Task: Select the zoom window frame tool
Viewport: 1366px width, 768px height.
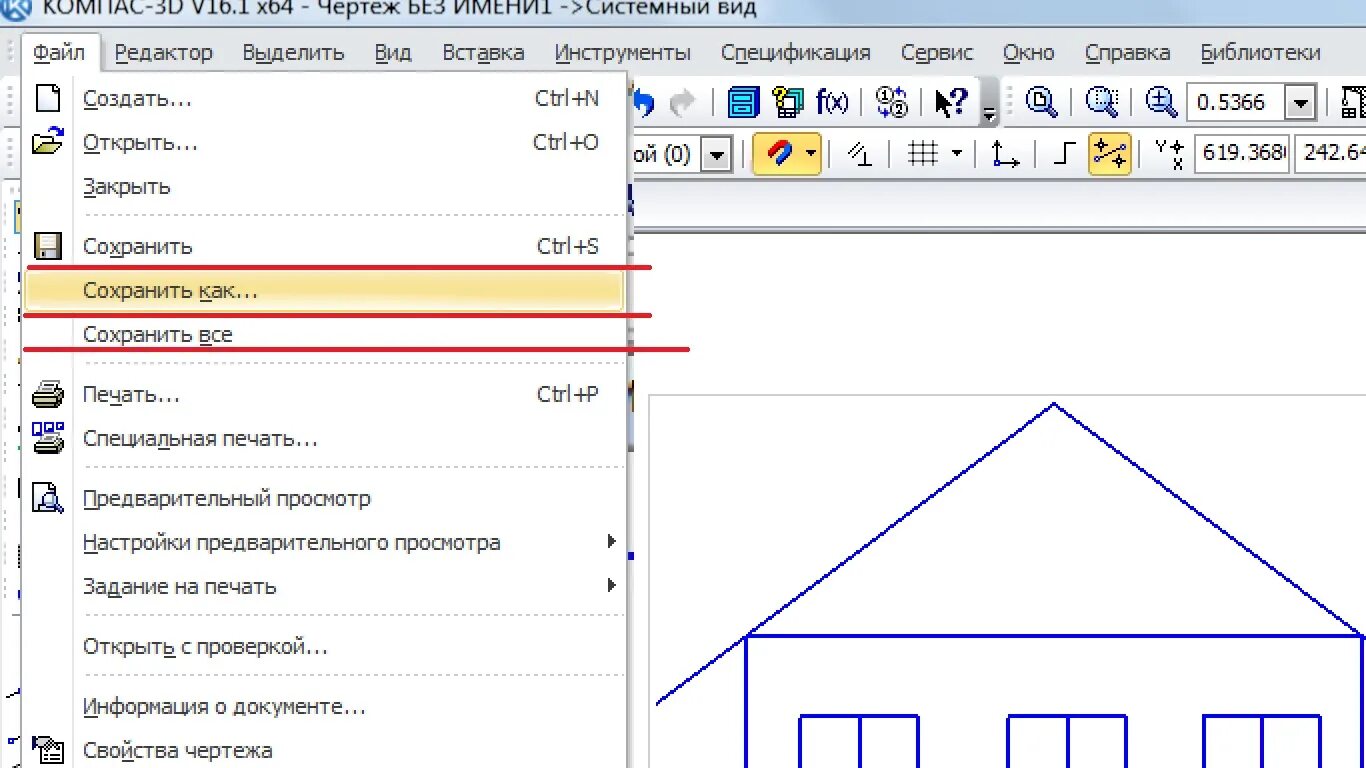Action: point(1102,102)
